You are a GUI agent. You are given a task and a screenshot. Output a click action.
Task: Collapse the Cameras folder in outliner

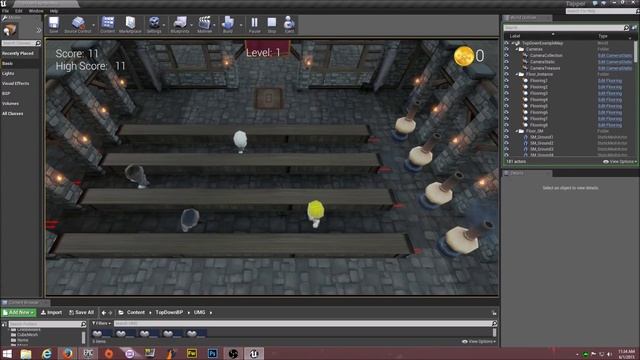(517, 49)
